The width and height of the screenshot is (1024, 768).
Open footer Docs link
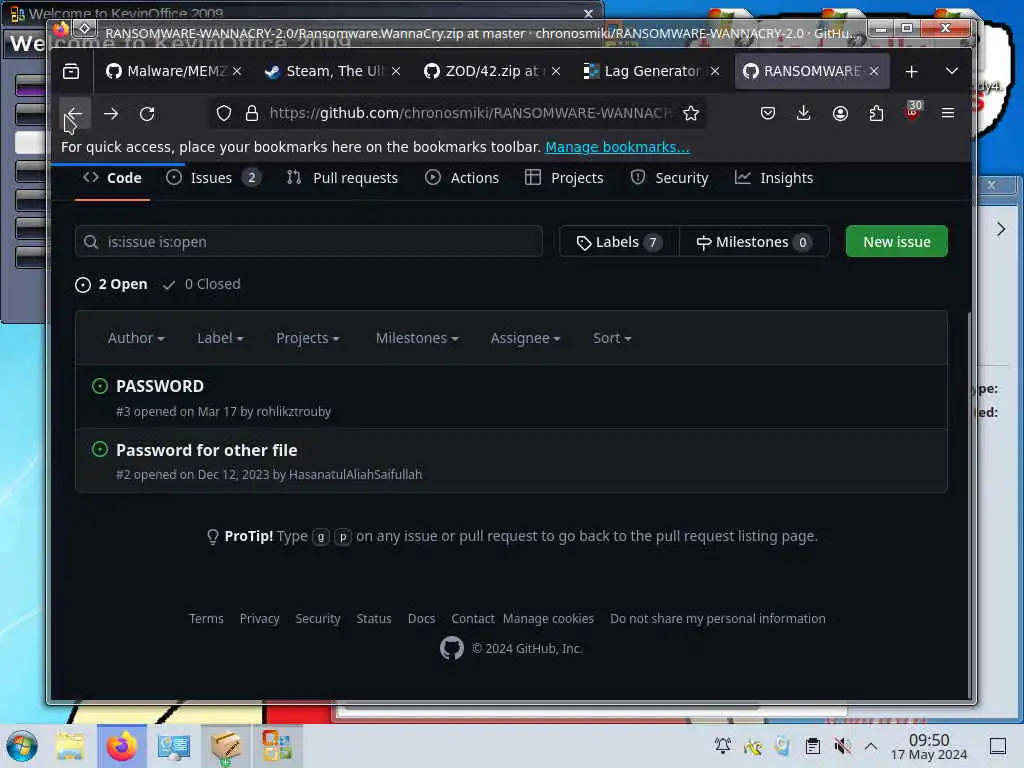pyautogui.click(x=421, y=618)
